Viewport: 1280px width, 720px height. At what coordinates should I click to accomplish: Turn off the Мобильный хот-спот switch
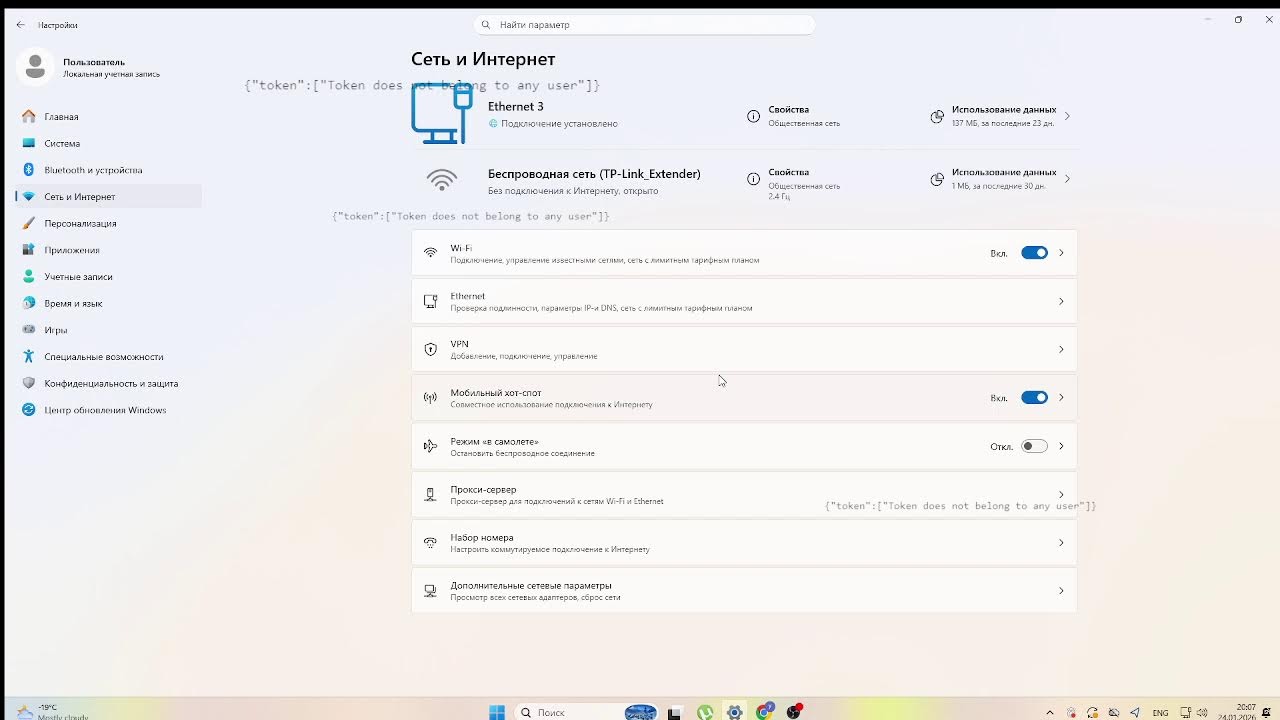[x=1034, y=398]
